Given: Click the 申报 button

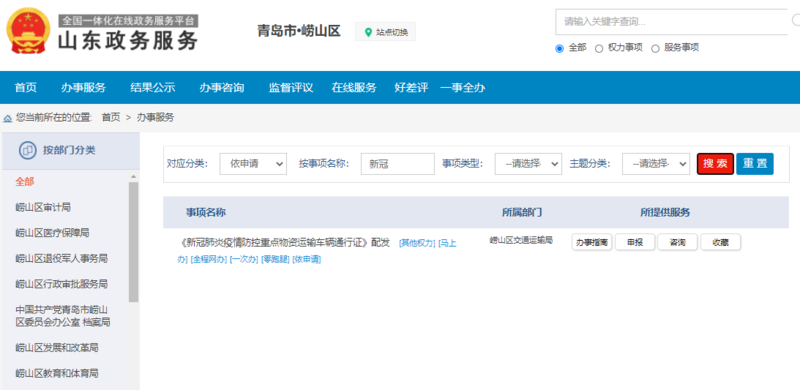Looking at the screenshot, I should pos(635,242).
